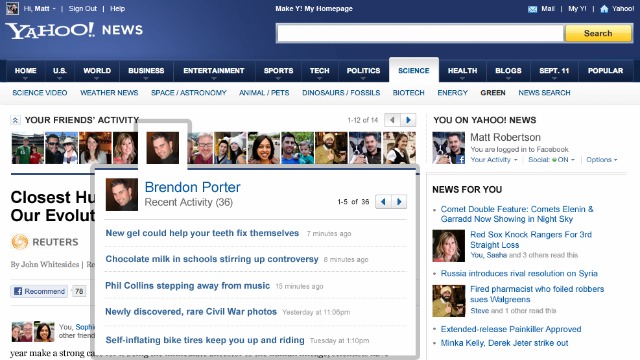This screenshot has height=360, width=640.
Task: Open the BUSINESS navigation tab
Action: click(146, 71)
